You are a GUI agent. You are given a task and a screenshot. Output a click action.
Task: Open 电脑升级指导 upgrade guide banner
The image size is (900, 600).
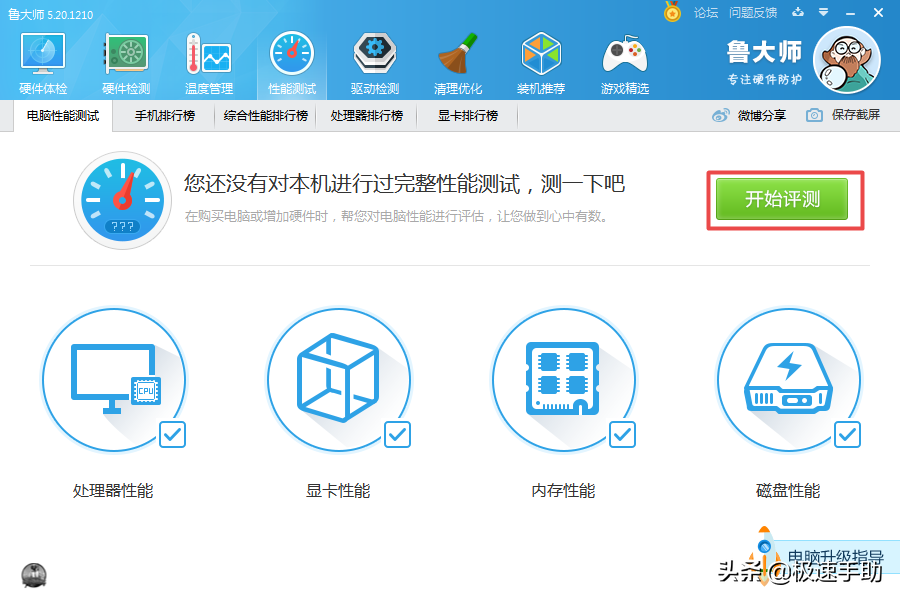[835, 556]
